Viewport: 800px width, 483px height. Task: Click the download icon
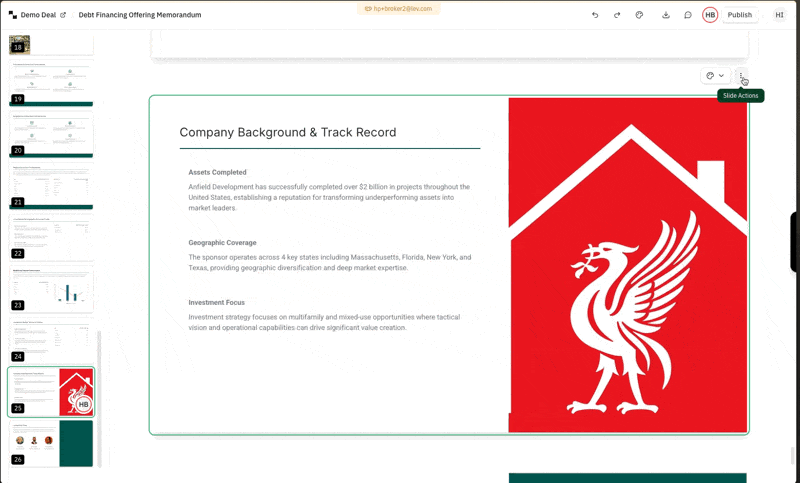tap(666, 15)
